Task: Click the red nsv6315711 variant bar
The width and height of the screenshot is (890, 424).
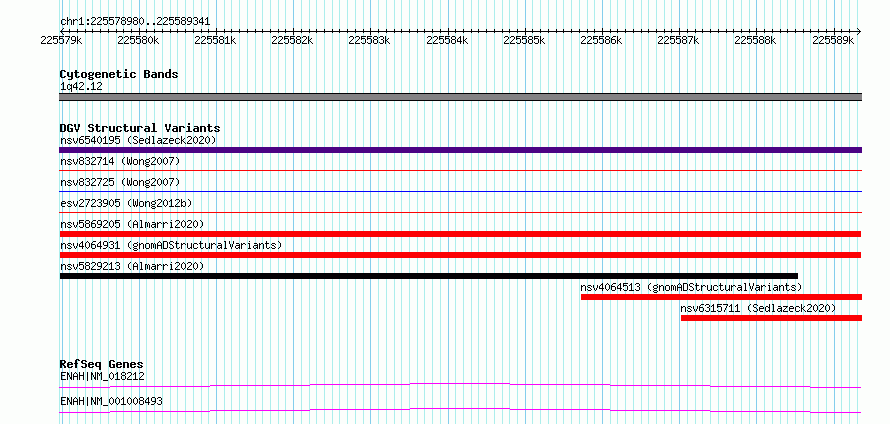Action: point(771,318)
